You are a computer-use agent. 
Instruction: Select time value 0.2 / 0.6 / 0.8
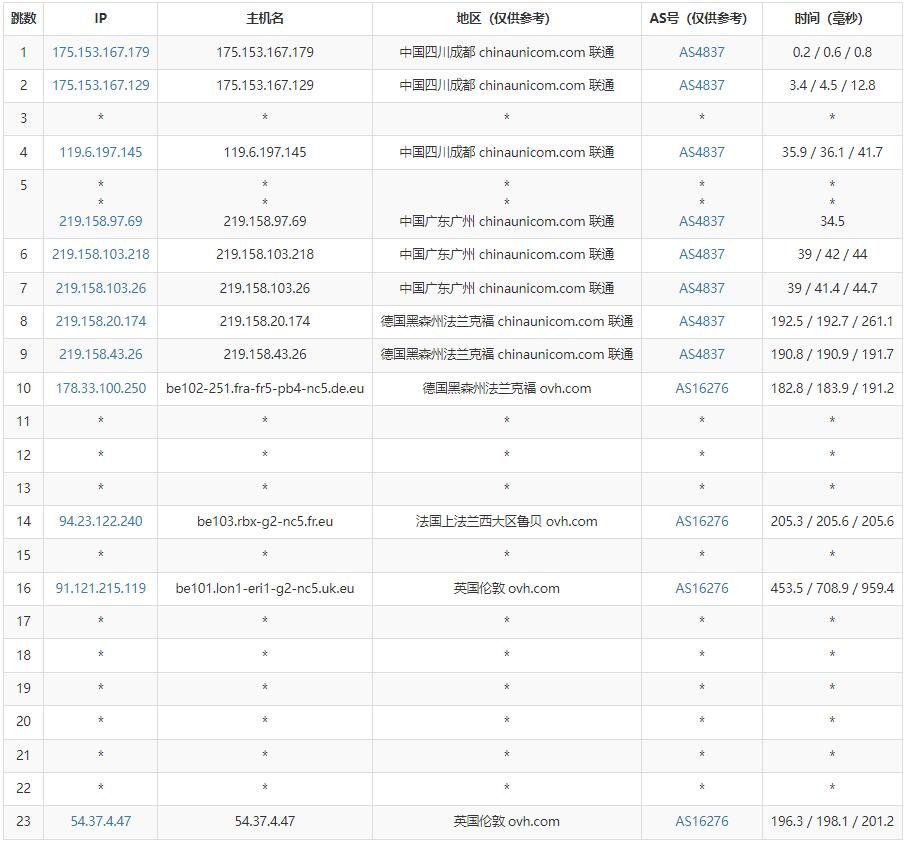(832, 52)
